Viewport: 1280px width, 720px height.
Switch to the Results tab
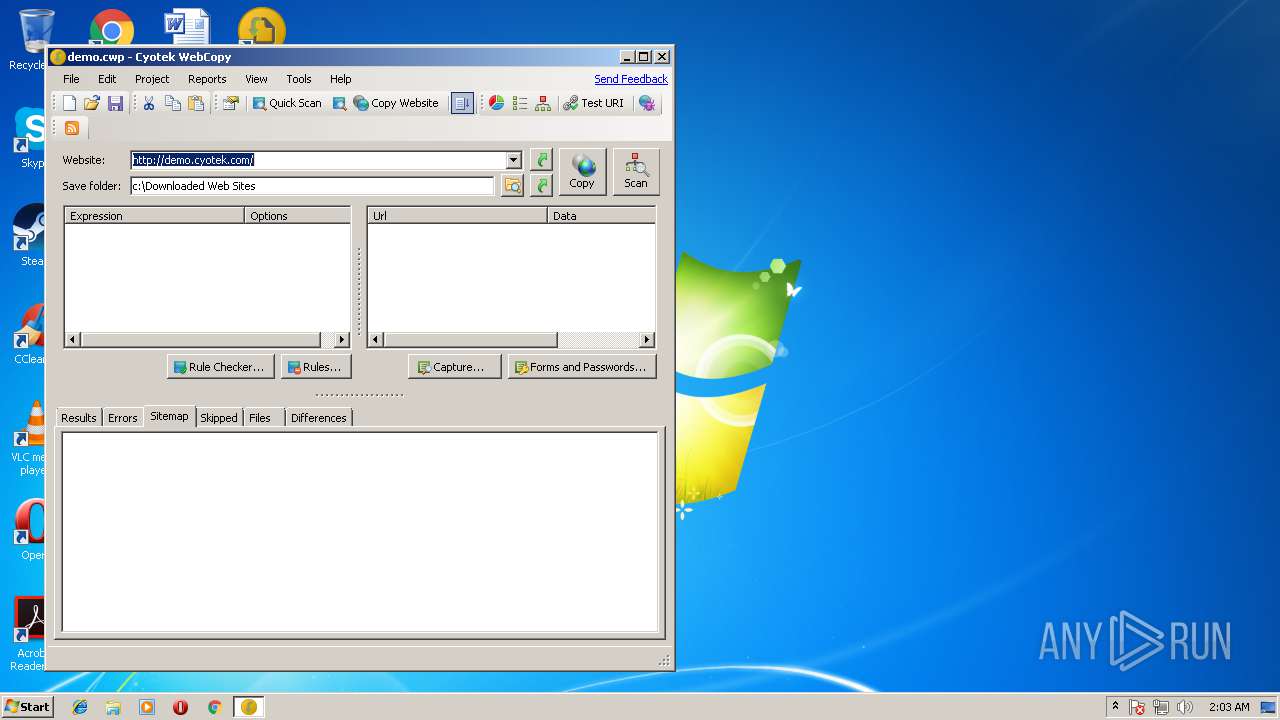79,418
